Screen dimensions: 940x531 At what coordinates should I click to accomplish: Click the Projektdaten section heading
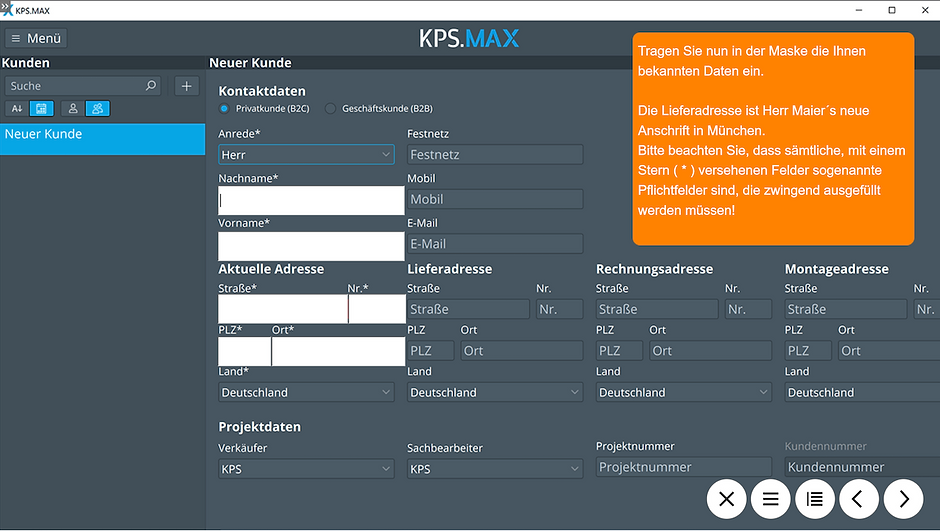click(x=260, y=427)
